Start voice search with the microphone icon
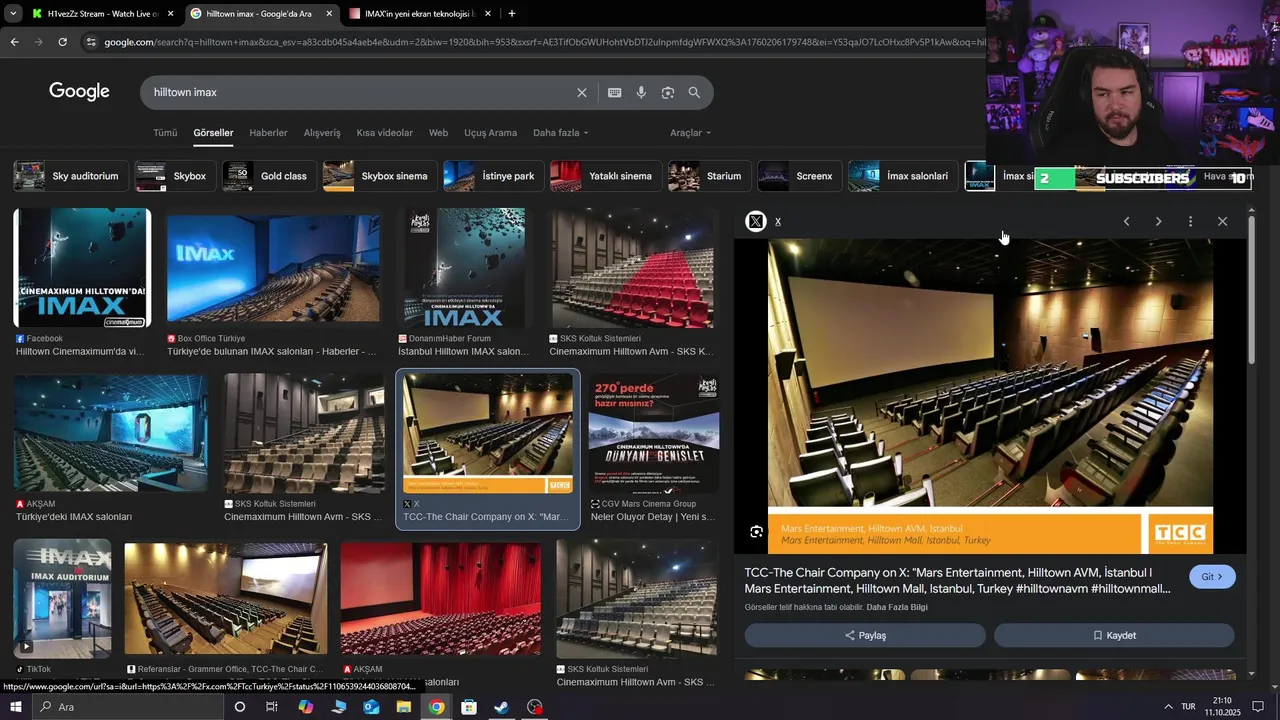This screenshot has height=720, width=1280. (641, 92)
